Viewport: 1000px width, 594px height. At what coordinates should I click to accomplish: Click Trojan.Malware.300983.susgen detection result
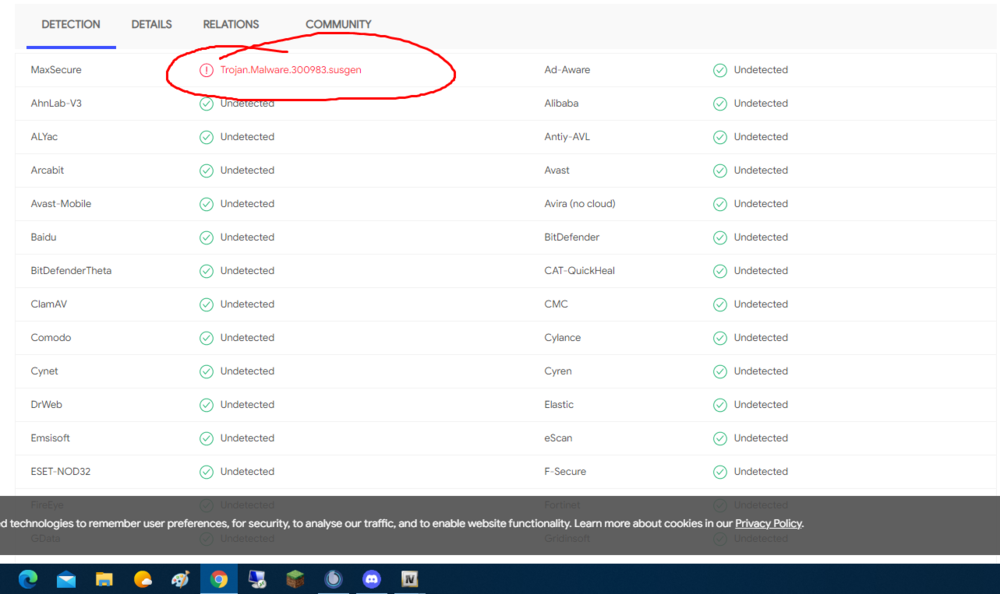pyautogui.click(x=291, y=70)
